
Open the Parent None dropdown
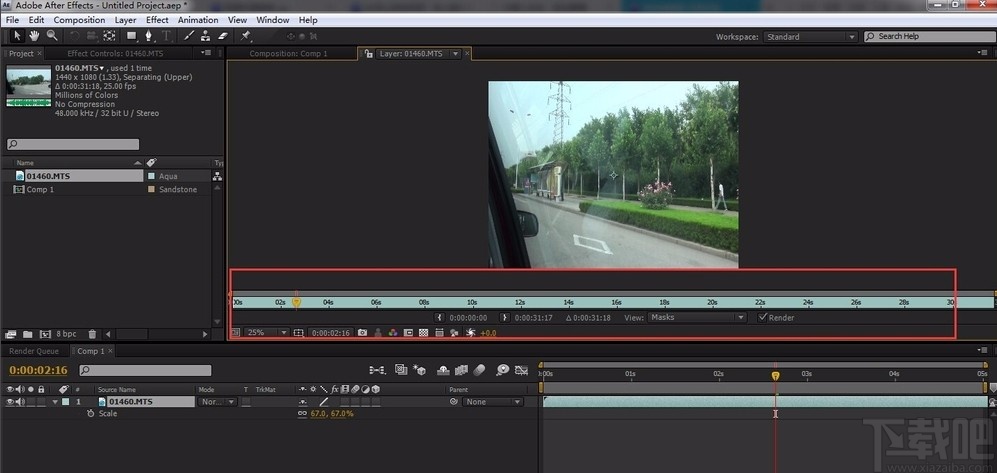[x=493, y=402]
